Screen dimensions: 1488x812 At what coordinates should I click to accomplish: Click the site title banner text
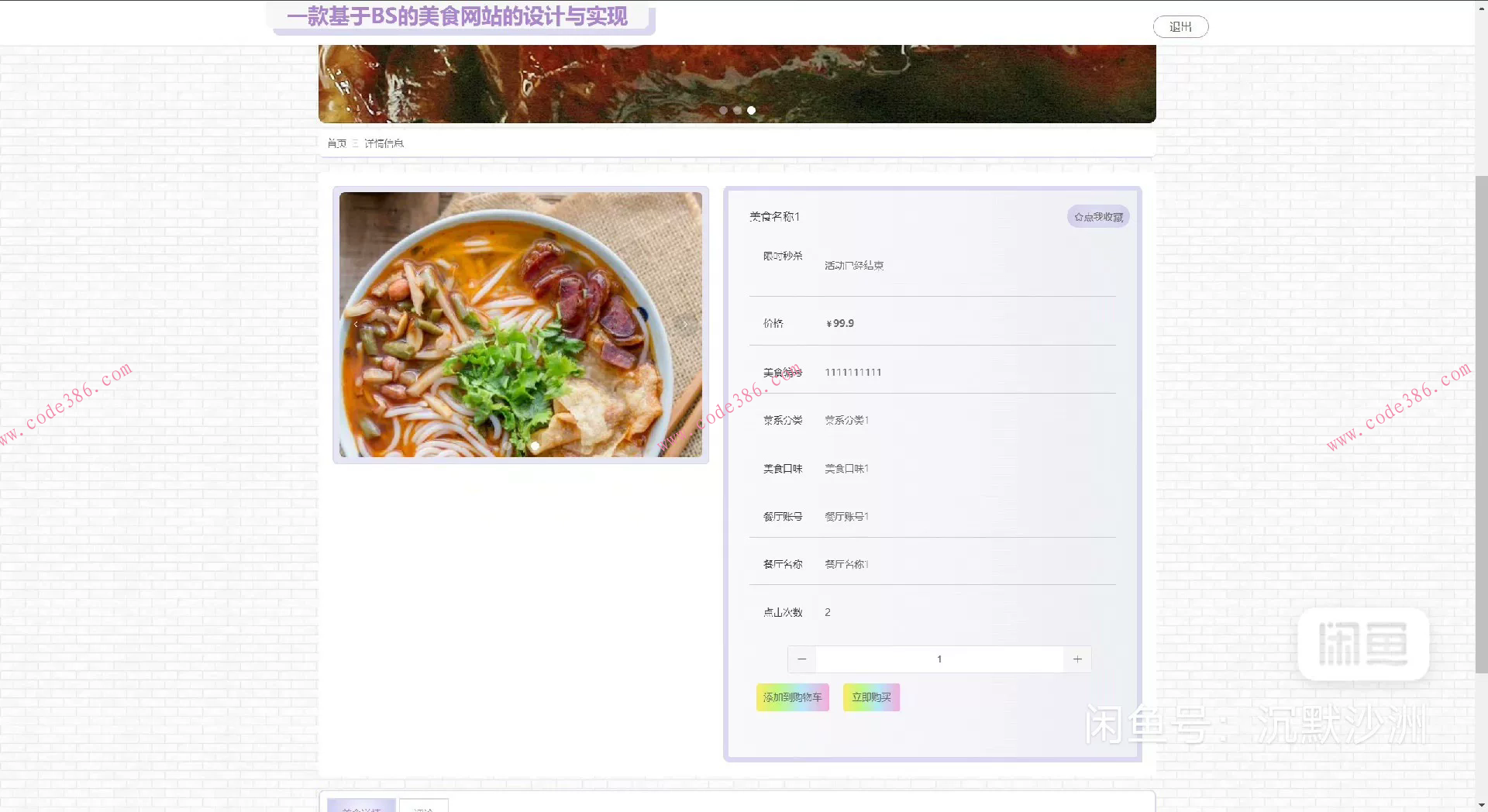click(459, 17)
